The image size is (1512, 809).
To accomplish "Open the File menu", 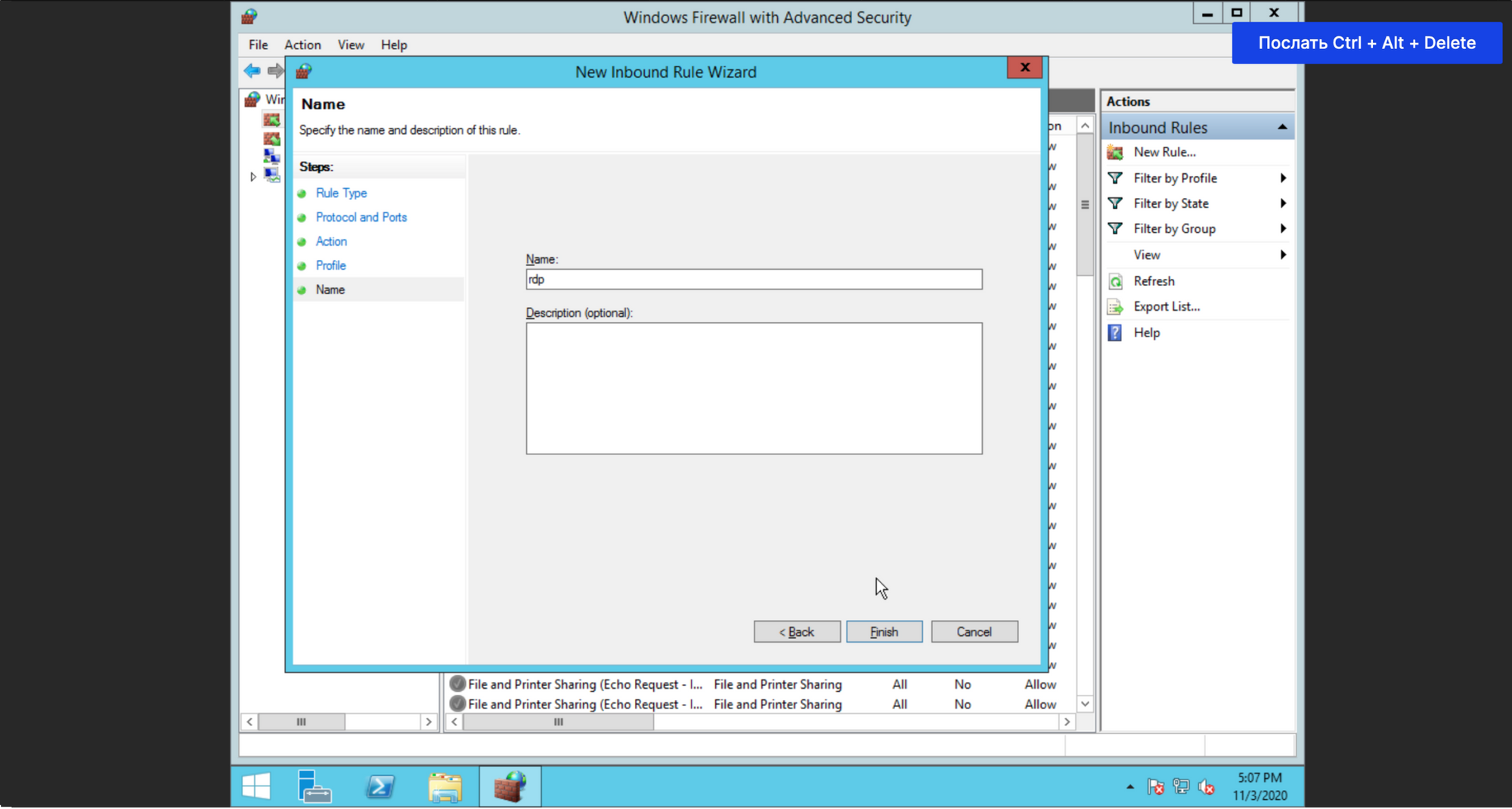I will point(259,45).
